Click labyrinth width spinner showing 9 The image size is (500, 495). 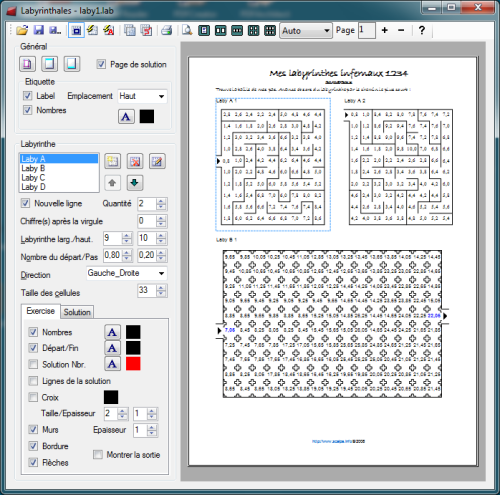click(126, 238)
